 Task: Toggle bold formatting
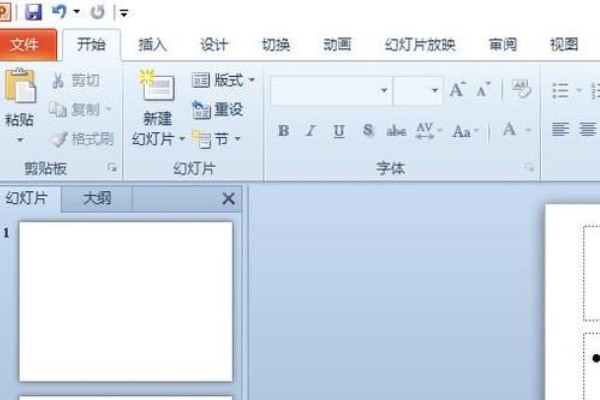click(283, 131)
